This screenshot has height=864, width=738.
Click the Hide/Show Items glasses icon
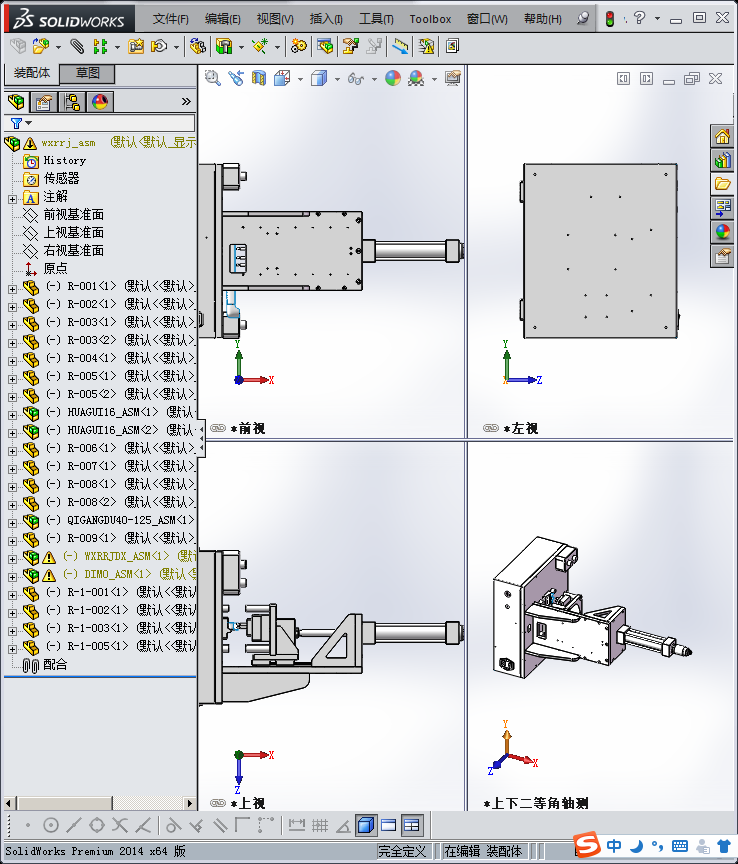[x=356, y=79]
